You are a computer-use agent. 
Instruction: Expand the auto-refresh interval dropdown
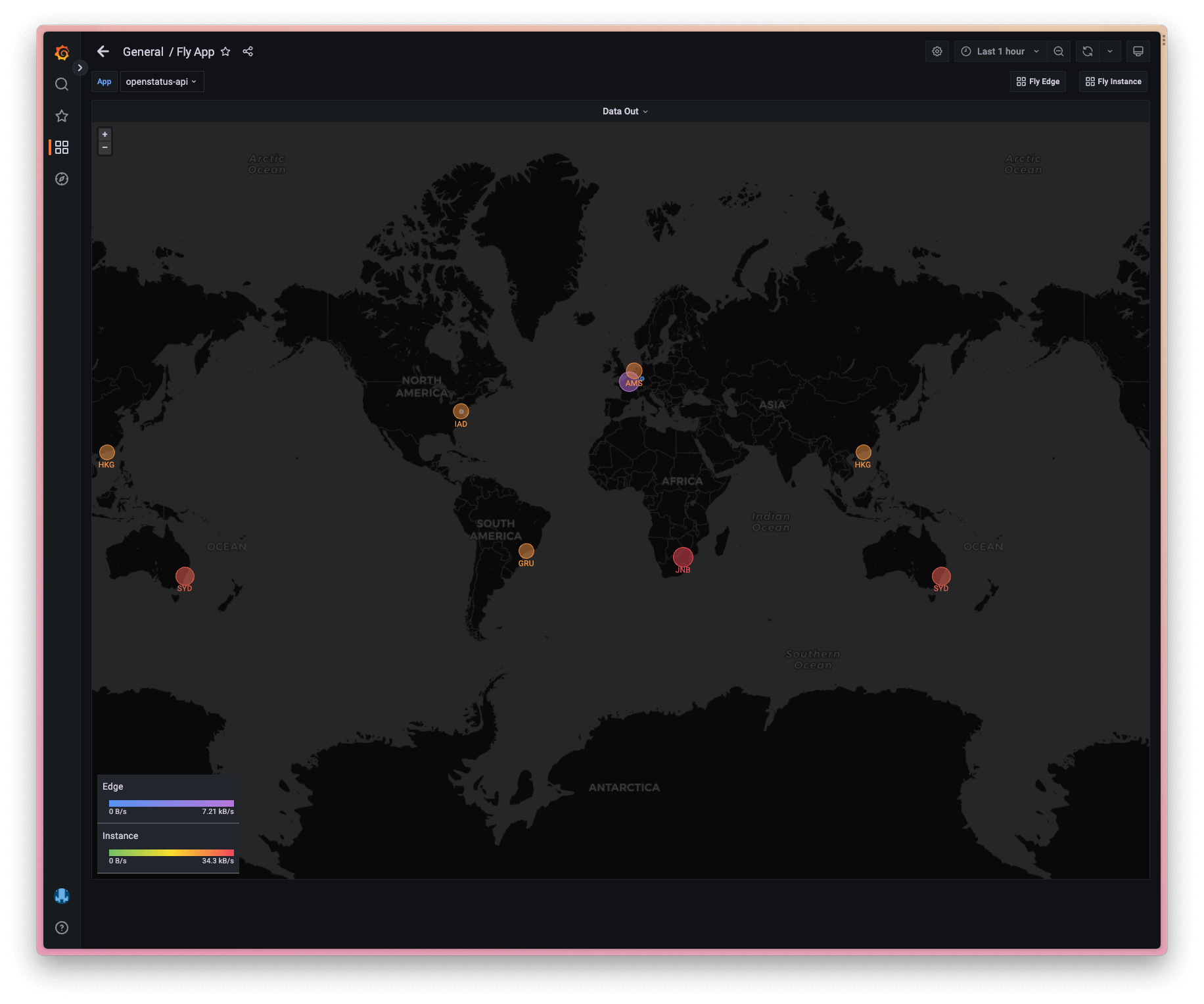point(1111,51)
